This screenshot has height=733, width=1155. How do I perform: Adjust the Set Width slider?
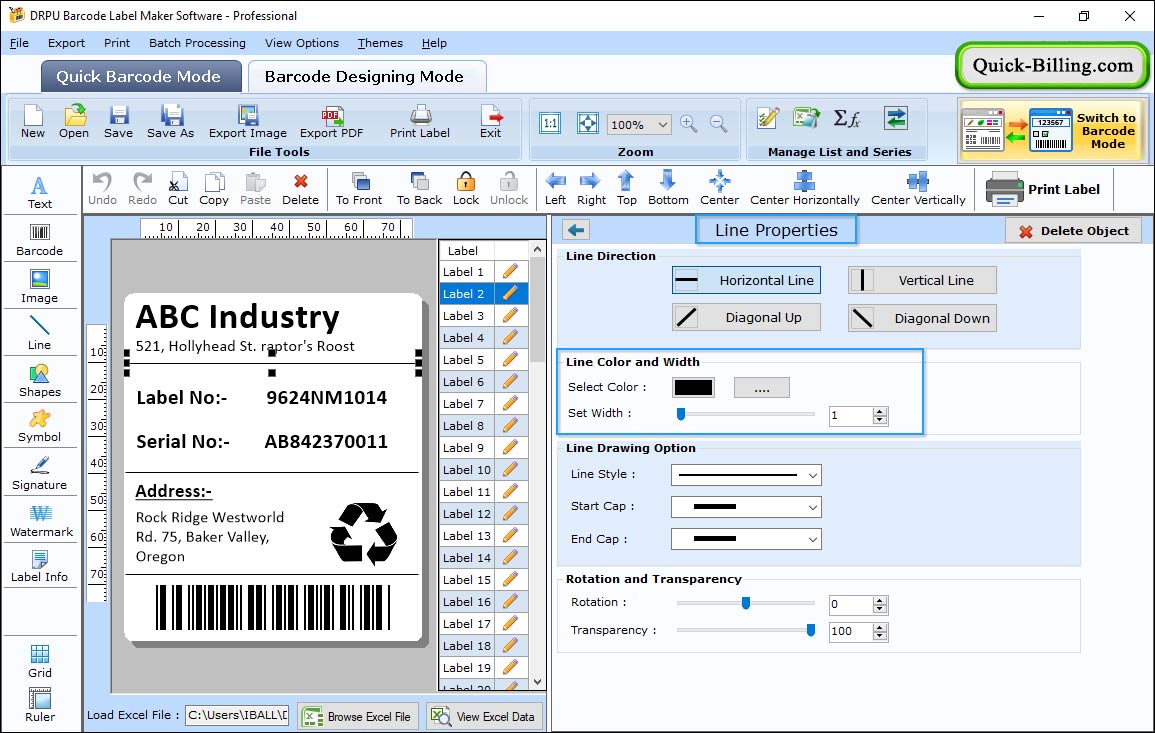tap(681, 414)
